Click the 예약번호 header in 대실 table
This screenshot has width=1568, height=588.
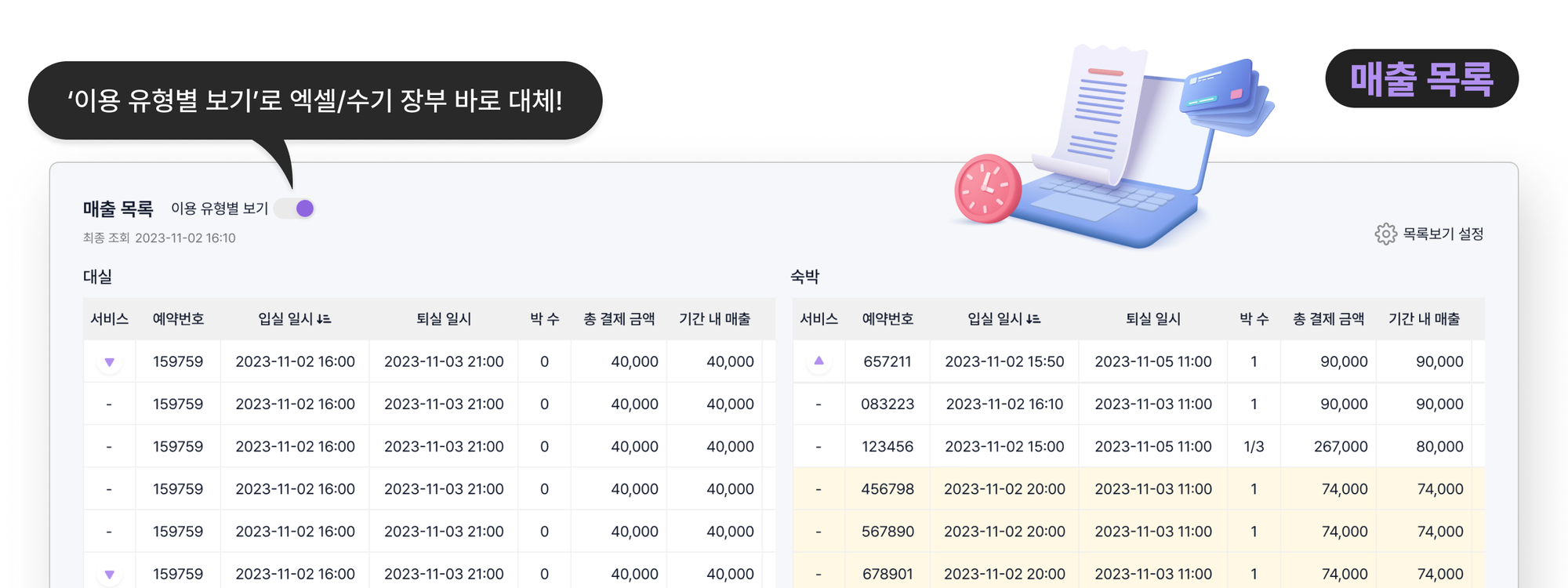pos(178,319)
